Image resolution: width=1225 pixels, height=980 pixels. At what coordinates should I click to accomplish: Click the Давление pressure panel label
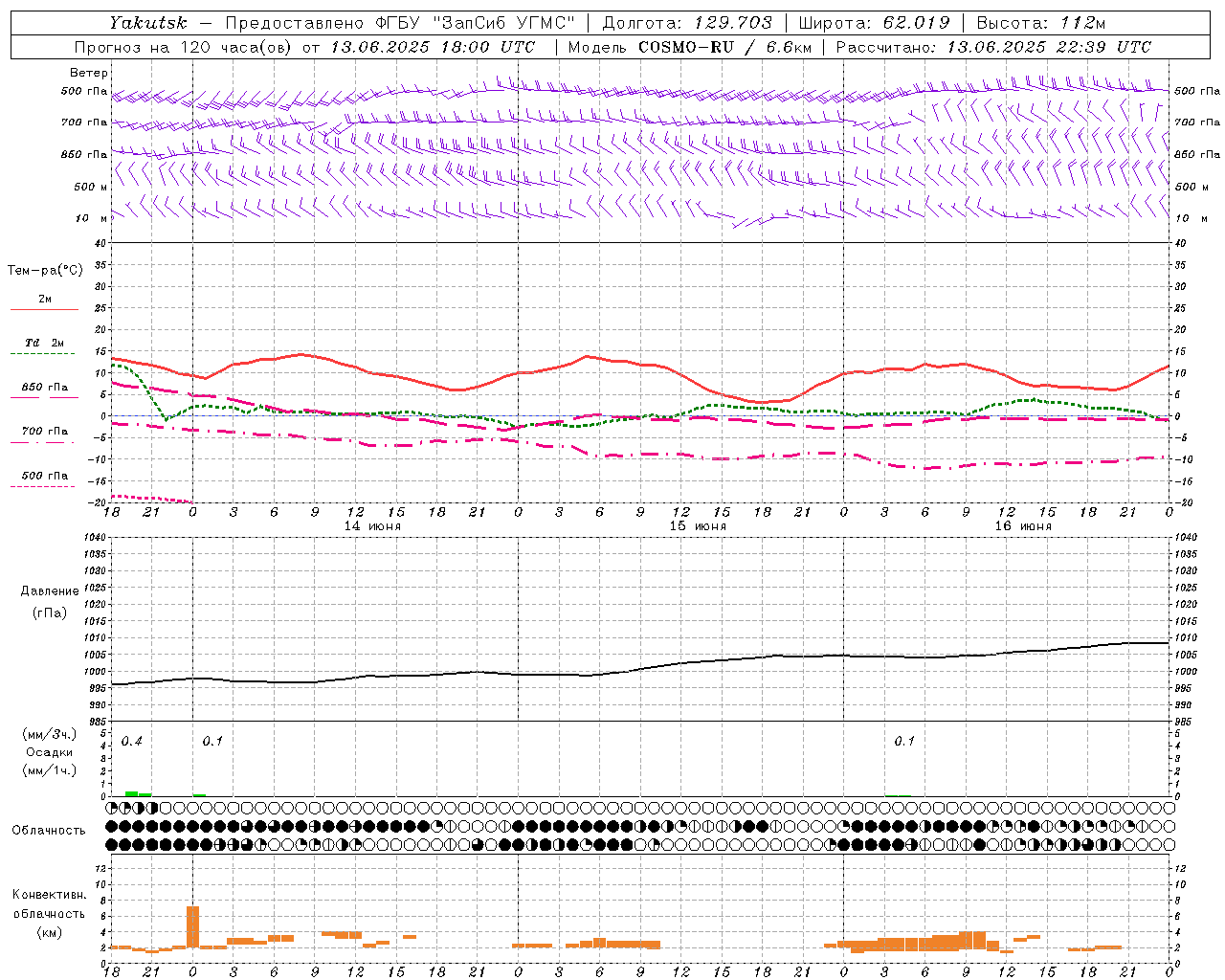pyautogui.click(x=50, y=591)
